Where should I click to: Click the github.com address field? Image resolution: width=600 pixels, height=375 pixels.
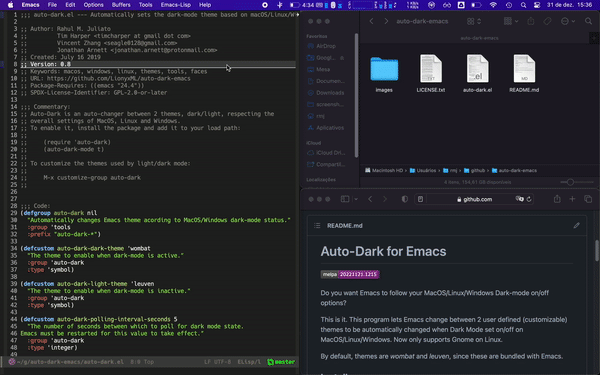coord(474,199)
